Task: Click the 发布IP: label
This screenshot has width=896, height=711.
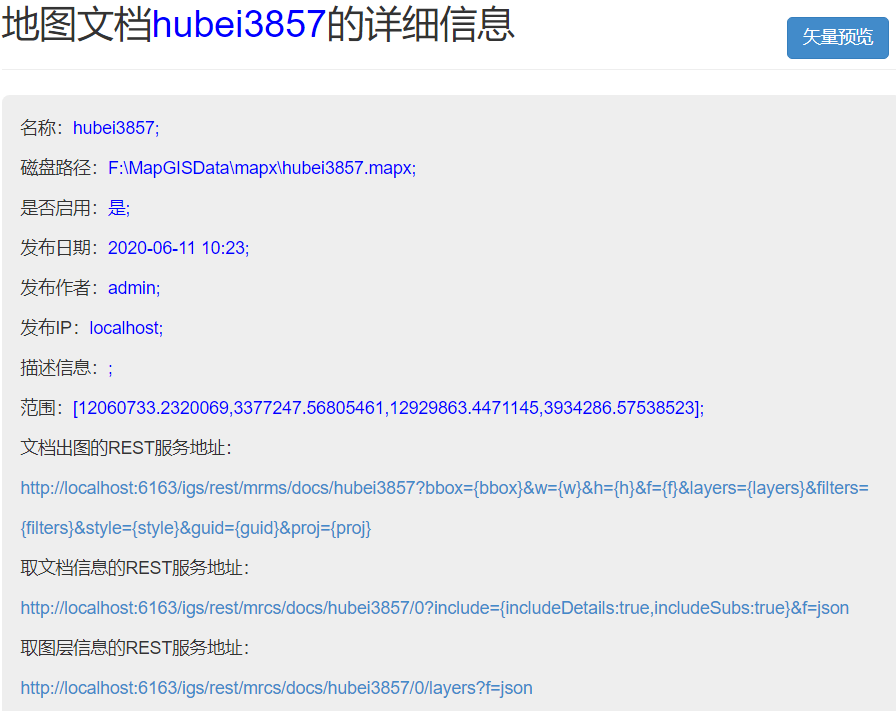Action: [51, 327]
